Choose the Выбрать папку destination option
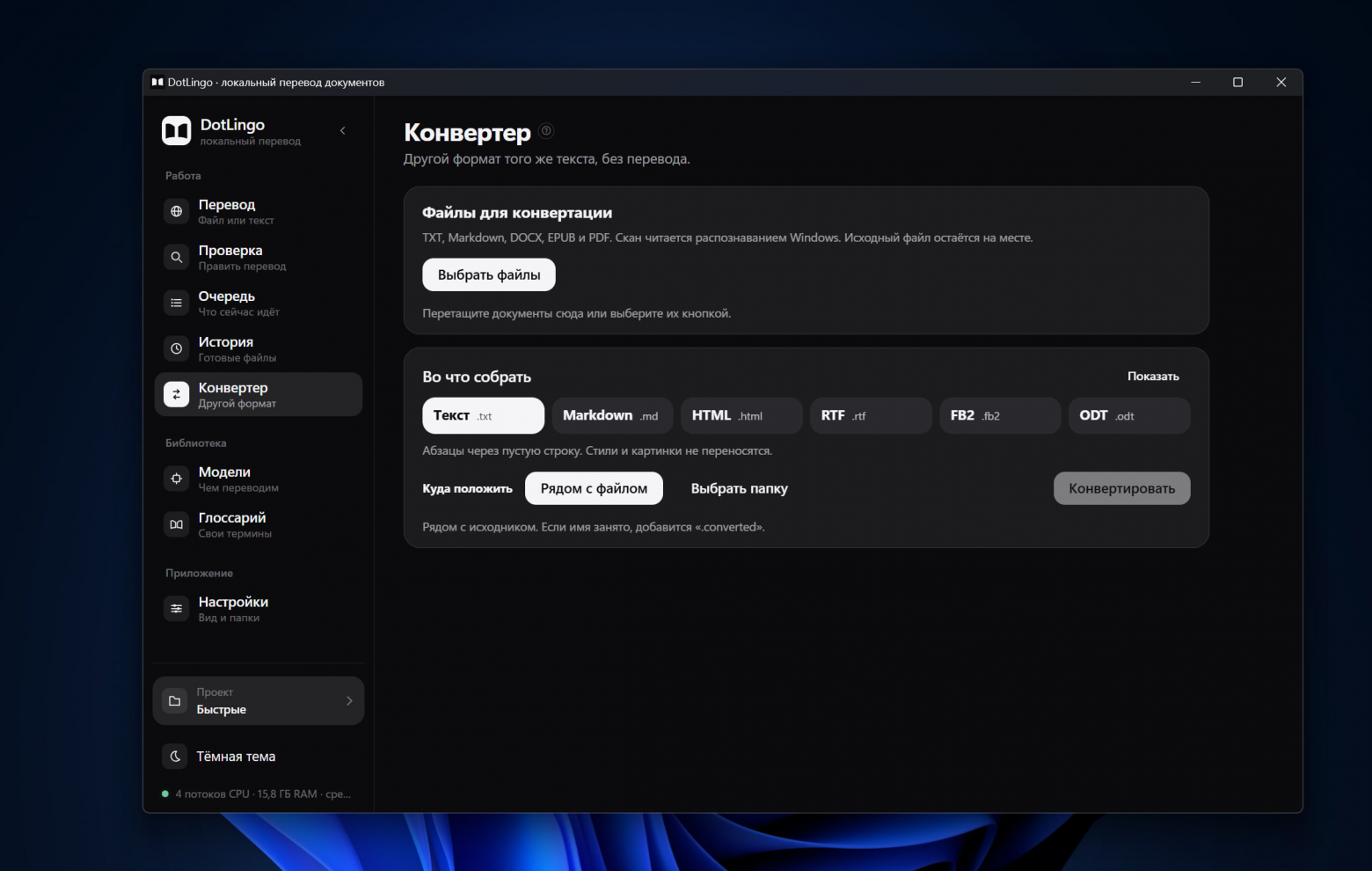 pyautogui.click(x=740, y=488)
